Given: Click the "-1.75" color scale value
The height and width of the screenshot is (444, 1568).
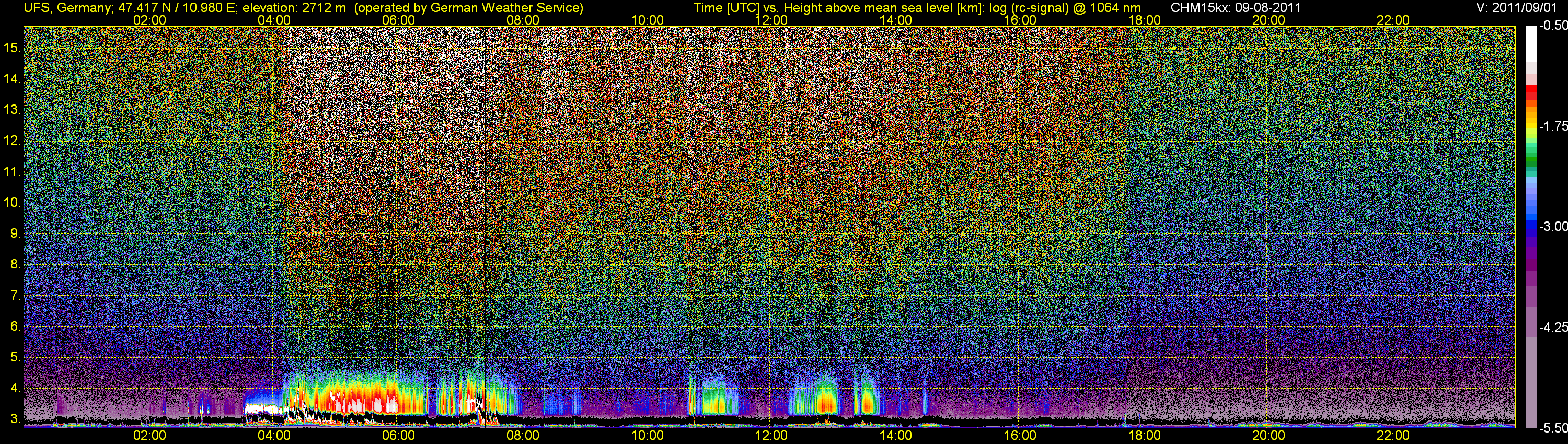Looking at the screenshot, I should pyautogui.click(x=1553, y=126).
